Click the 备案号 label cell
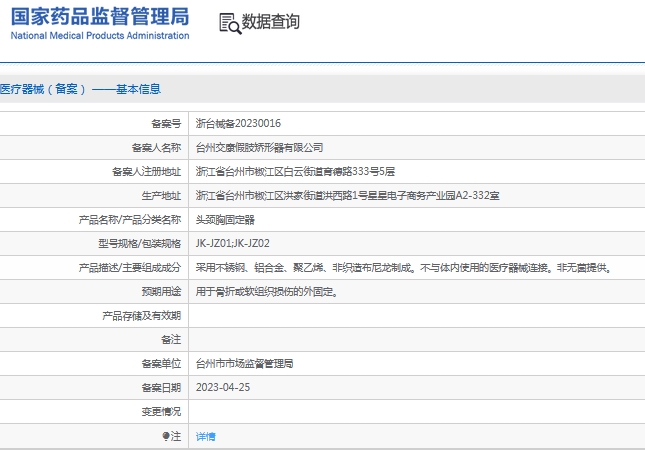Screen dimensions: 645x456 [166, 123]
